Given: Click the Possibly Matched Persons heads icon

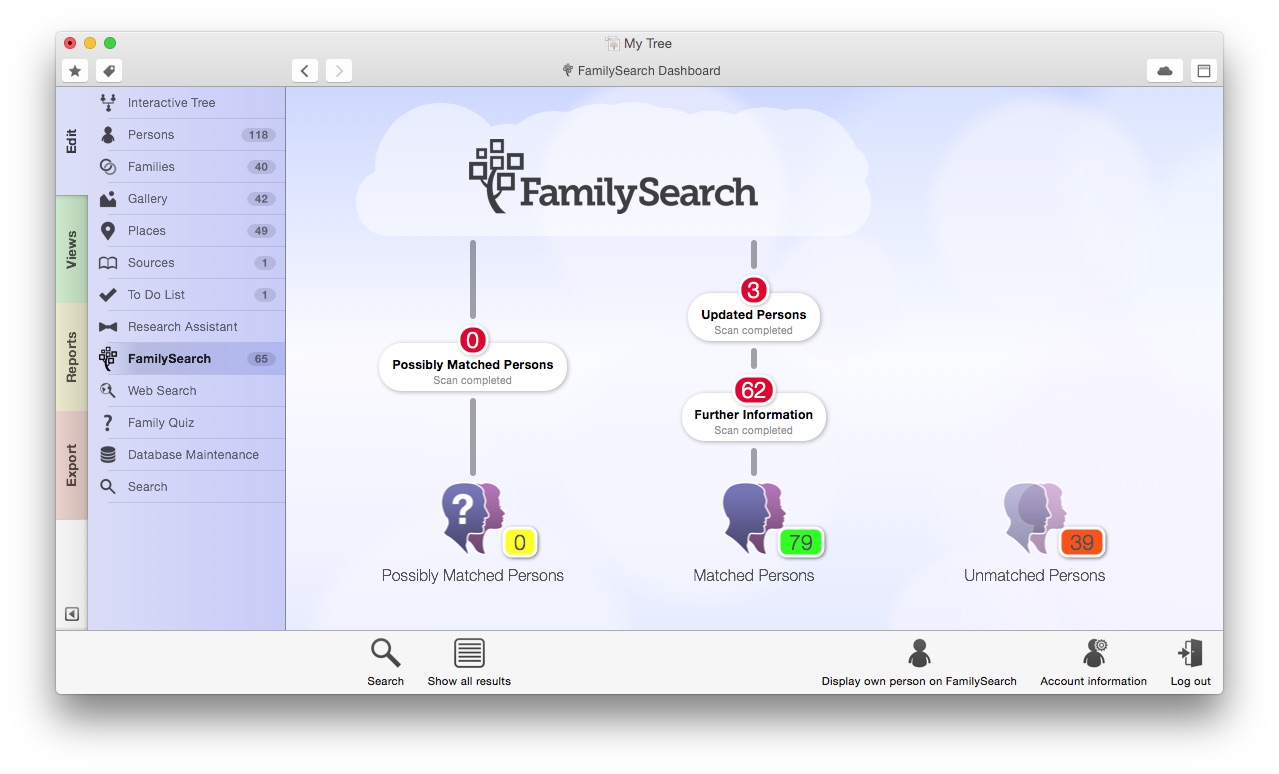Looking at the screenshot, I should point(473,517).
